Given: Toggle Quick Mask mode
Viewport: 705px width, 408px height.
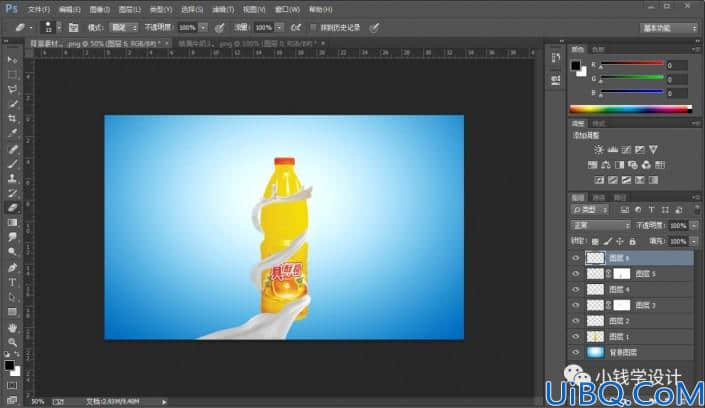Looking at the screenshot, I should pyautogui.click(x=12, y=386).
